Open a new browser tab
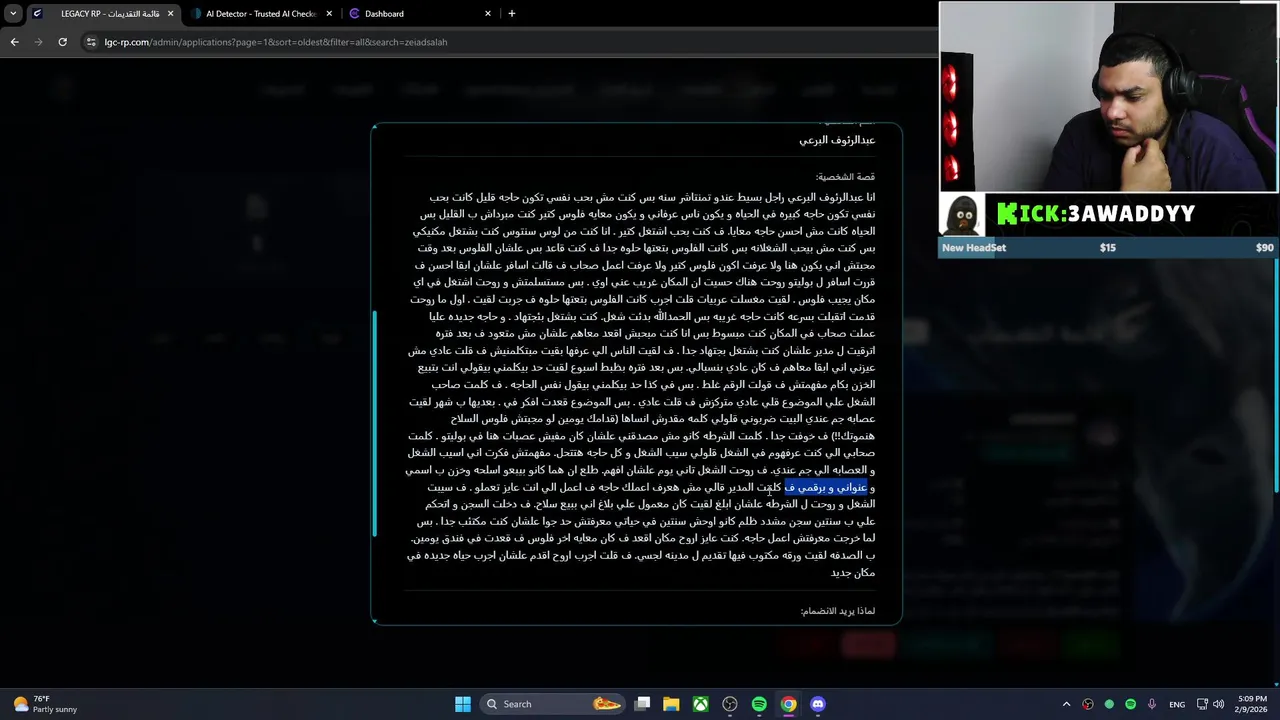Screen dimensions: 1280x720 [x=512, y=14]
